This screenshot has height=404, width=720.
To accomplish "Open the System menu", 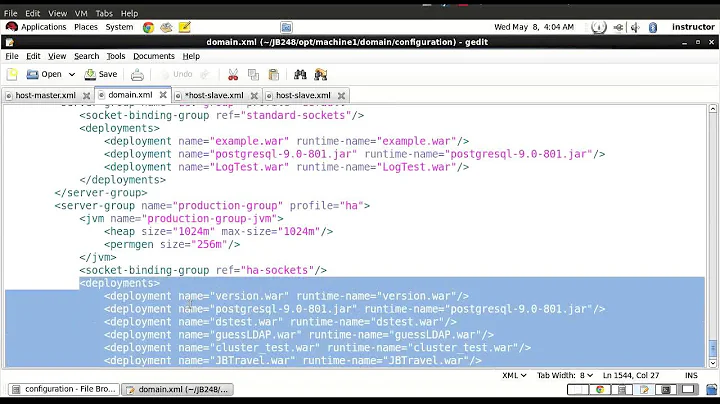I will click(x=119, y=27).
